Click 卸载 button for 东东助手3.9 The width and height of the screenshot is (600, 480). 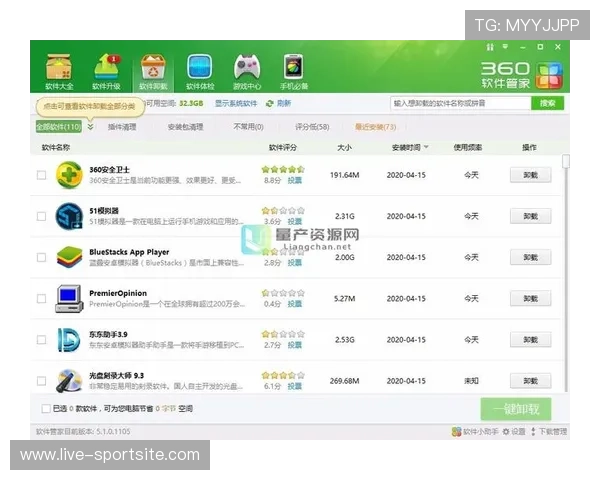tap(530, 340)
